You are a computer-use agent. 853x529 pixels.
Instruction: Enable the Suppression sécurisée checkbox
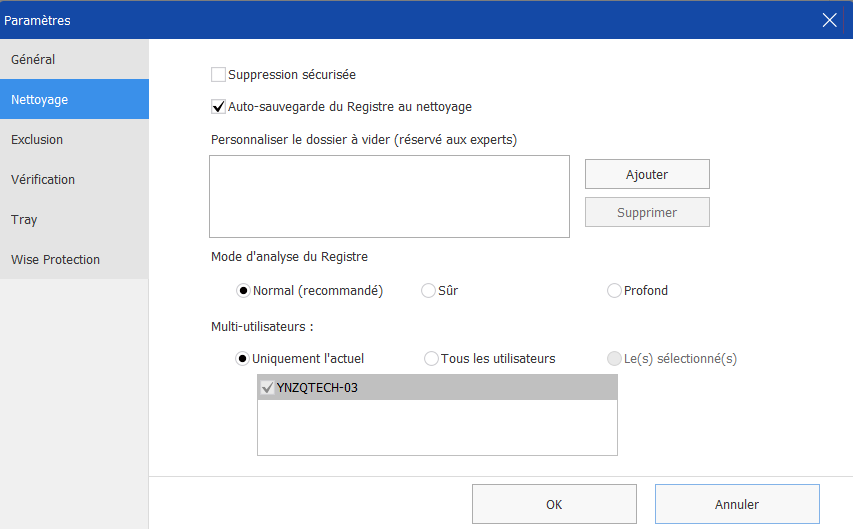(x=218, y=75)
